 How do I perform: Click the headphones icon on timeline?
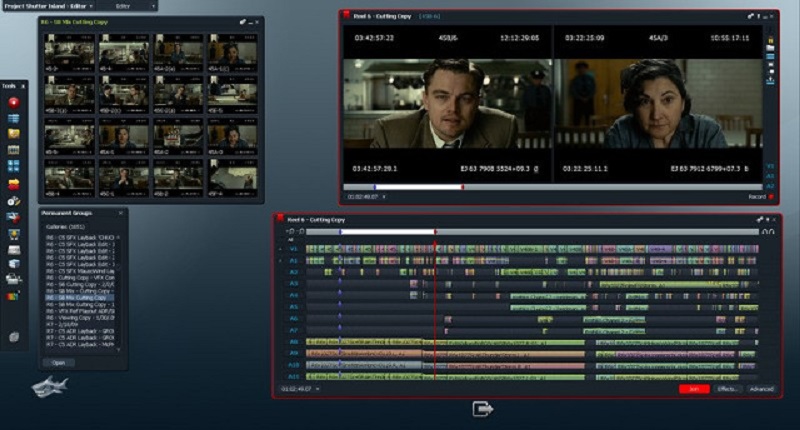pos(767,232)
